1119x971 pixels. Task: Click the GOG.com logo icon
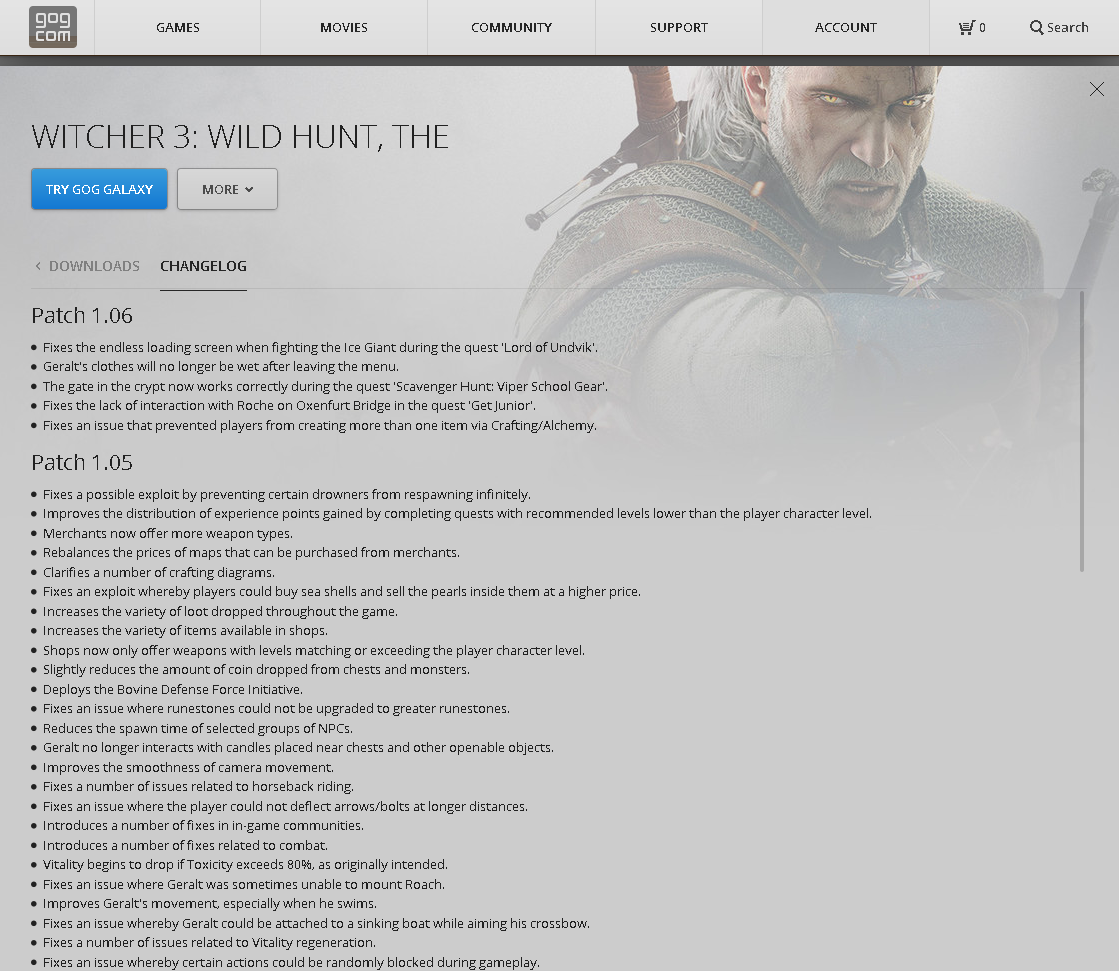53,27
